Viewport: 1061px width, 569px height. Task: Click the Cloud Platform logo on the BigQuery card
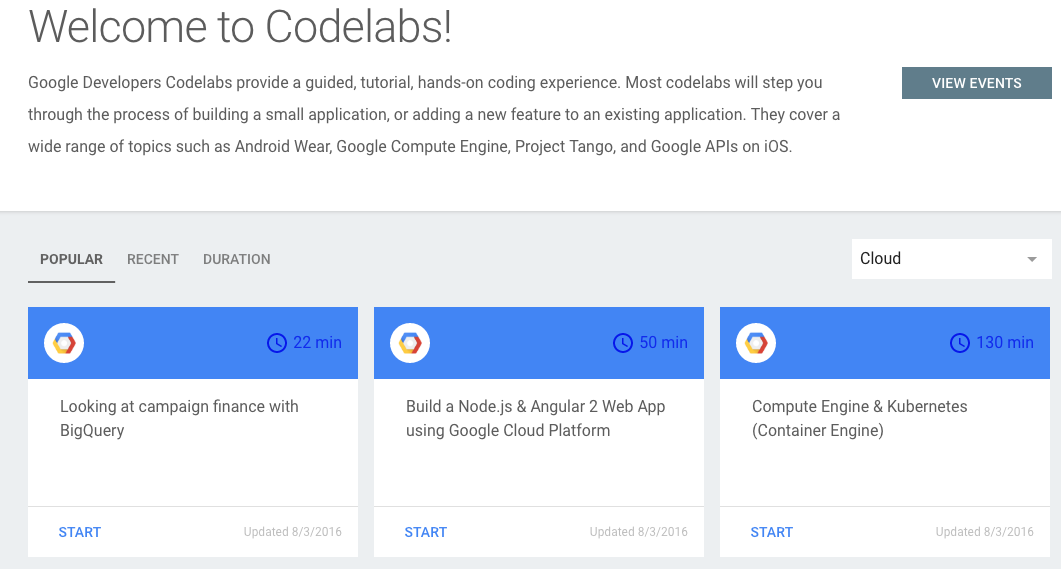64,343
